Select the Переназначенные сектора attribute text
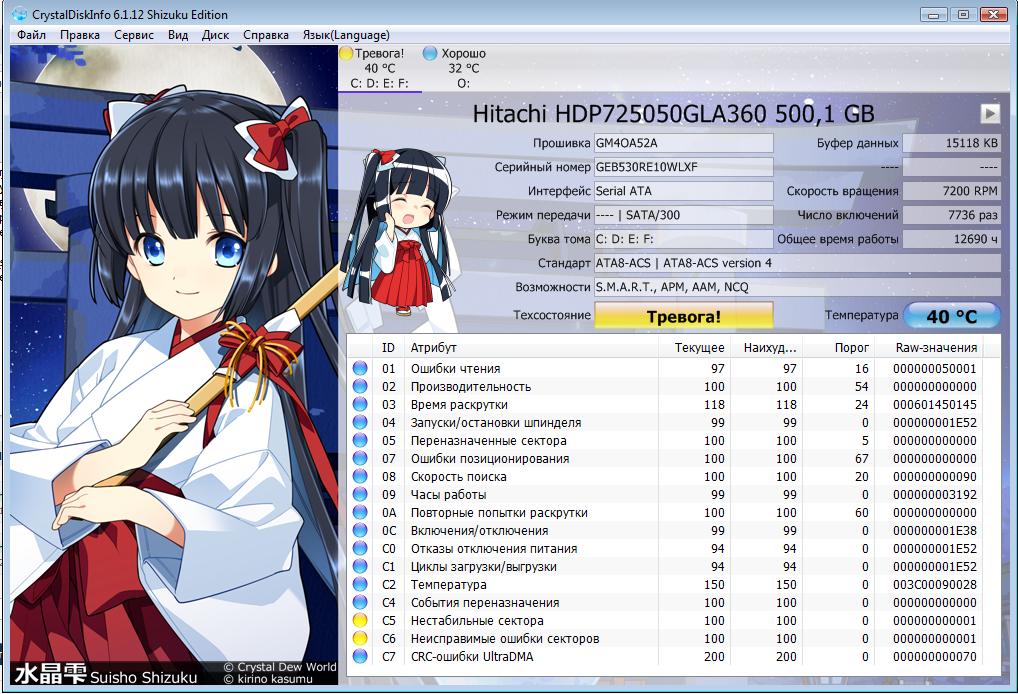1018x694 pixels. click(488, 441)
